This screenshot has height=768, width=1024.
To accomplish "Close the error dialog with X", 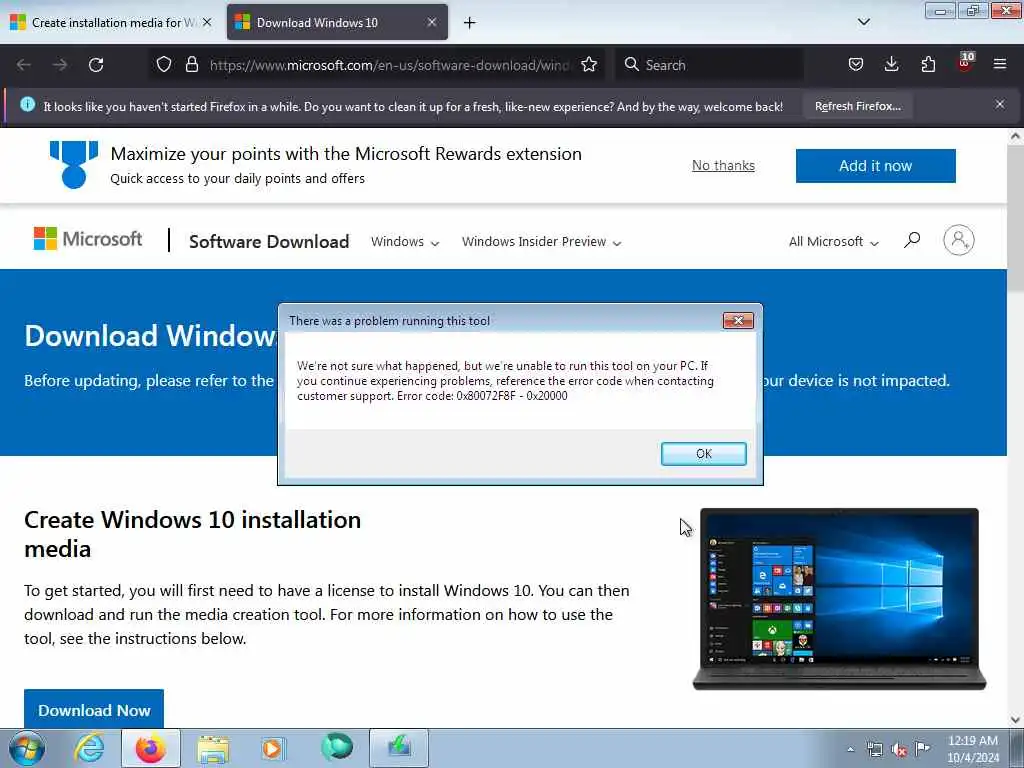I will (738, 320).
